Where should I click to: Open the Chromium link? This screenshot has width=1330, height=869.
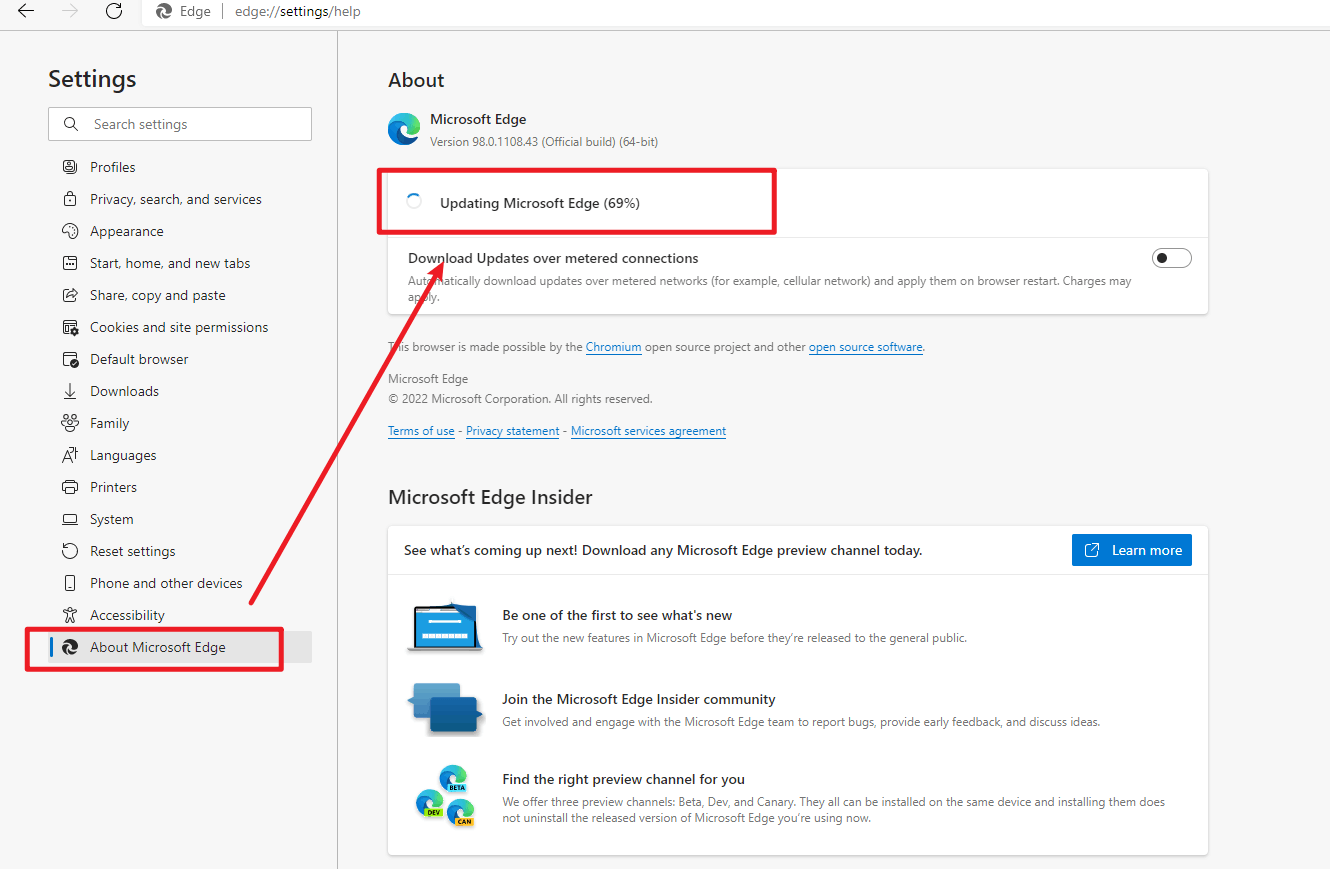click(x=614, y=347)
